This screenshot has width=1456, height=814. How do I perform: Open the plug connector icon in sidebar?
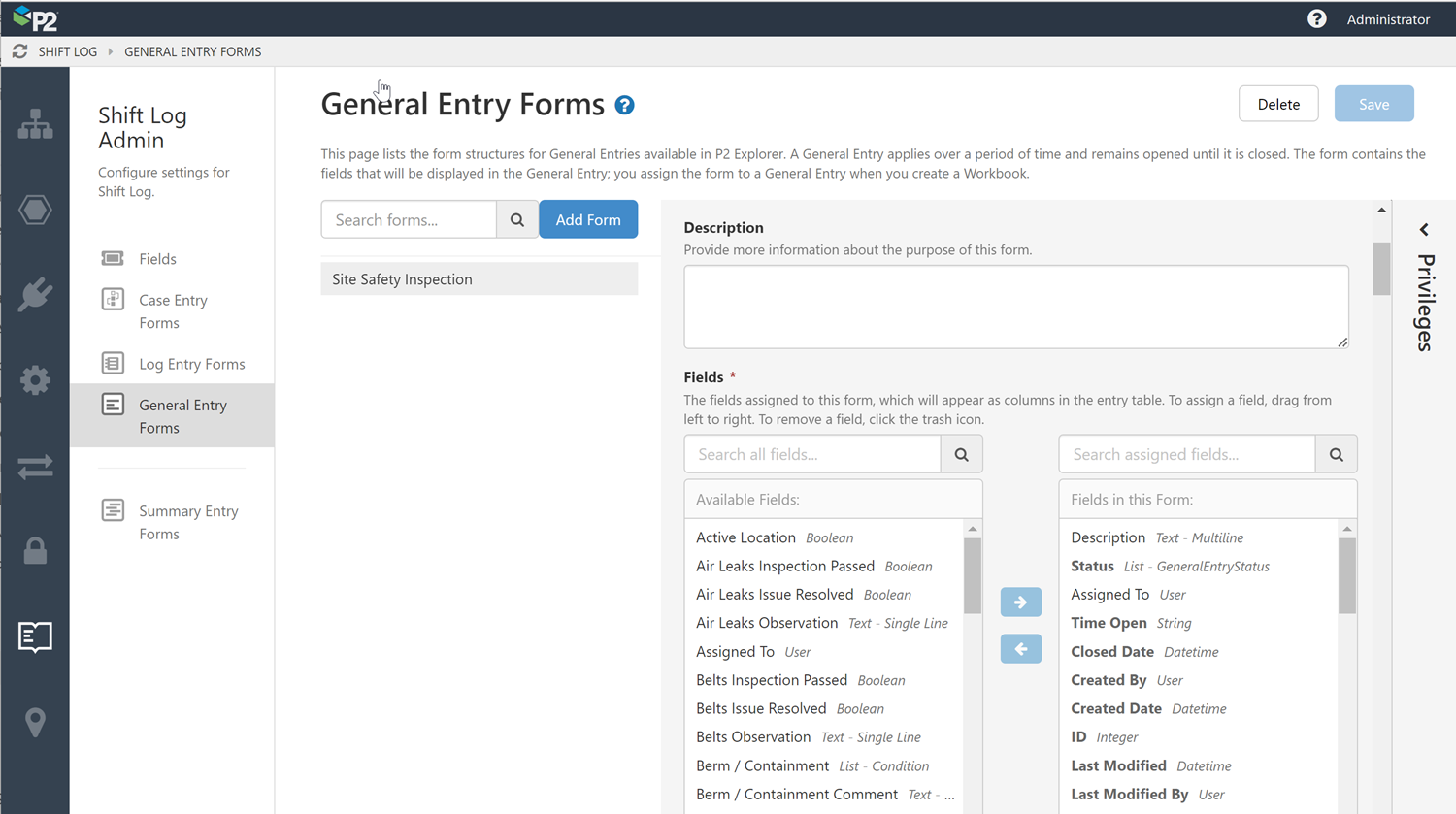[35, 295]
